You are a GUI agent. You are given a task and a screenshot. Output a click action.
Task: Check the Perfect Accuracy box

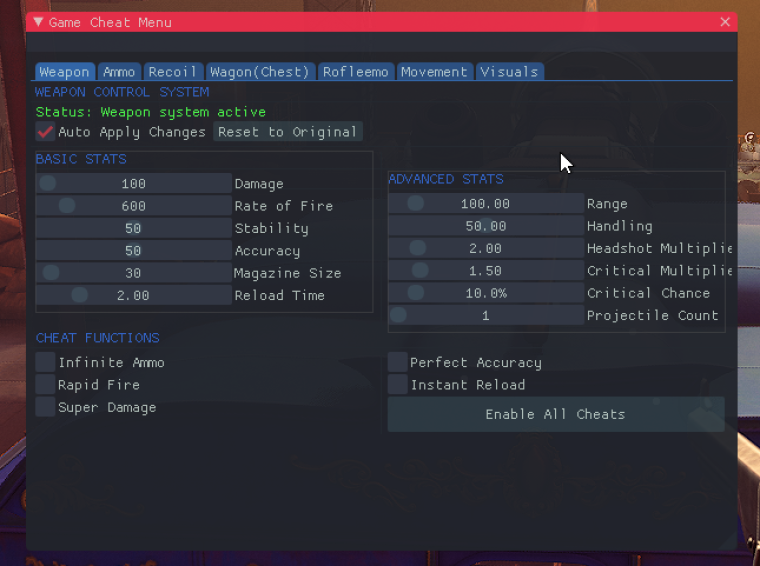397,362
